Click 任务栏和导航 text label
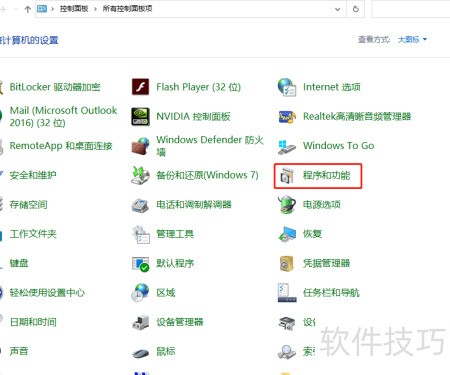 (331, 292)
